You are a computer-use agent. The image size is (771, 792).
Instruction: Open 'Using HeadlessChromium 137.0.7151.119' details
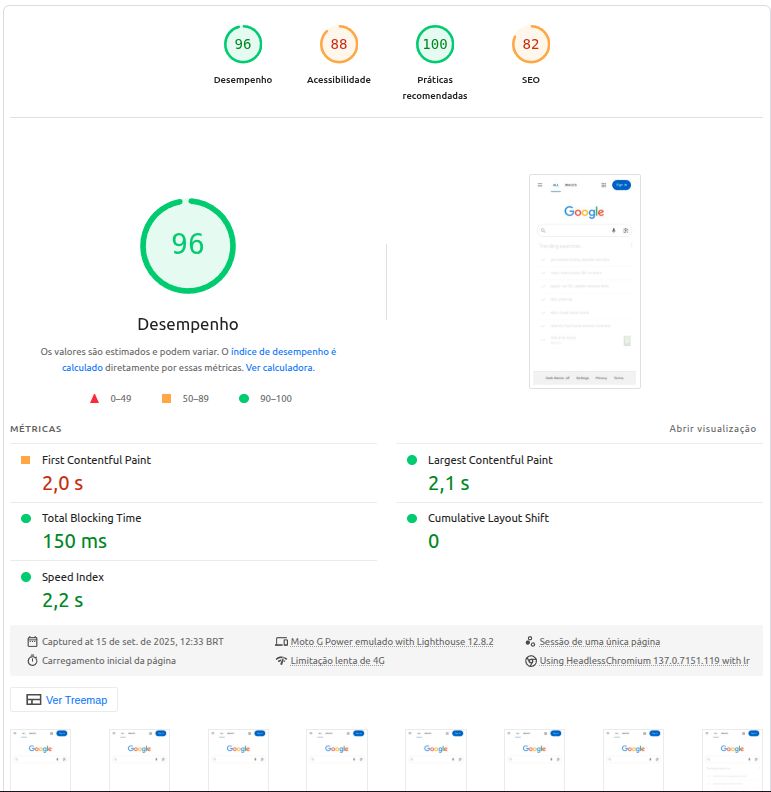click(x=645, y=661)
